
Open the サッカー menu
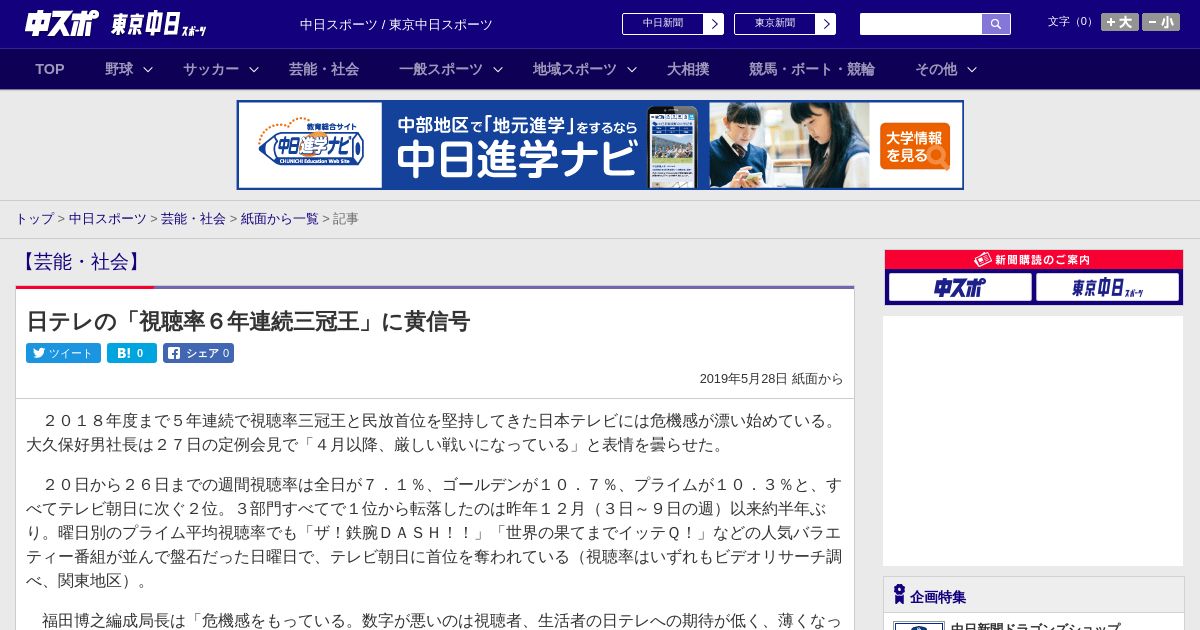click(x=211, y=69)
